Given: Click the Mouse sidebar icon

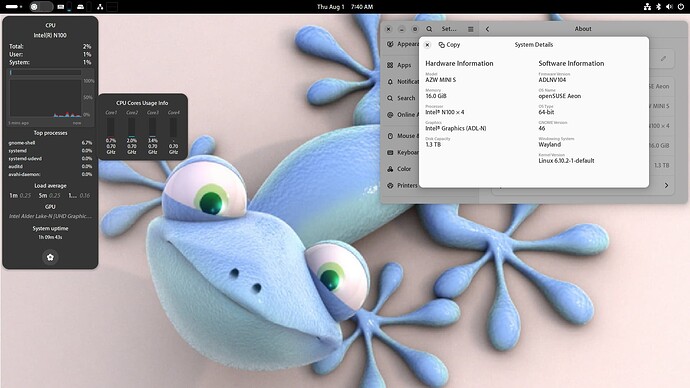Looking at the screenshot, I should [390, 136].
